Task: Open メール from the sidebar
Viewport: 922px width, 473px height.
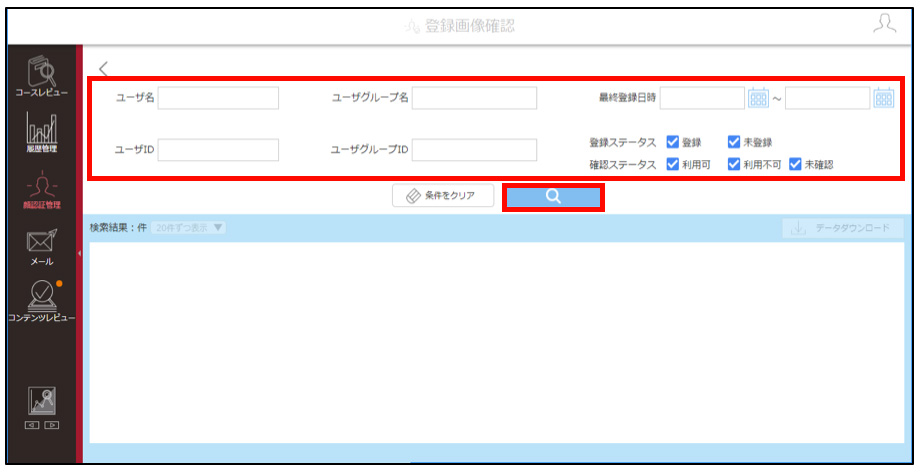Action: pos(42,247)
